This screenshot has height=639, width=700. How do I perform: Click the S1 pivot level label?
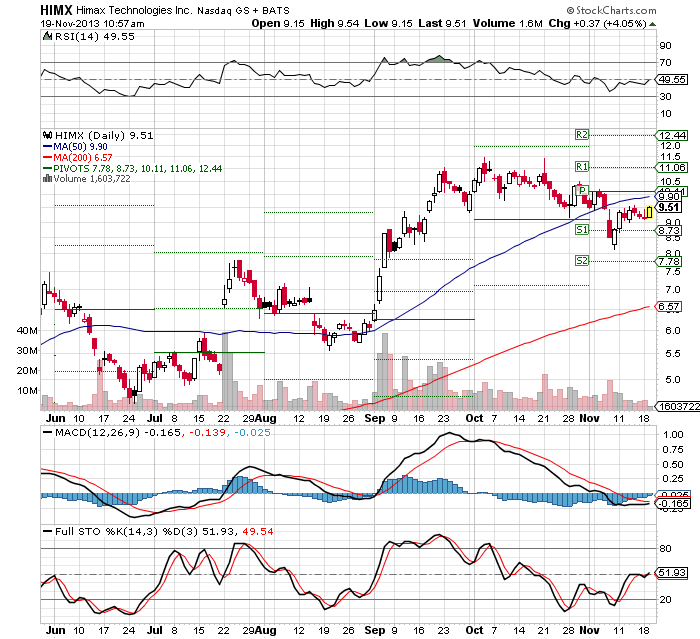pyautogui.click(x=582, y=230)
